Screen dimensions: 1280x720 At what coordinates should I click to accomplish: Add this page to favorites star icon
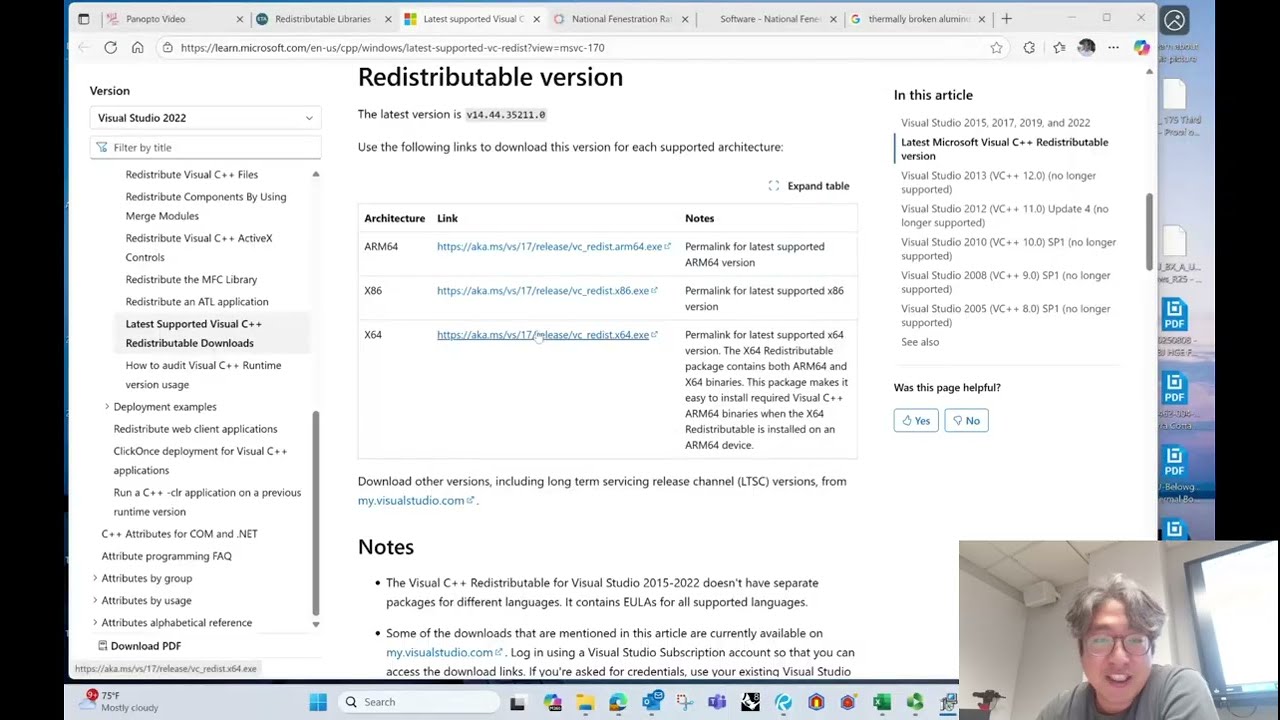coord(996,48)
